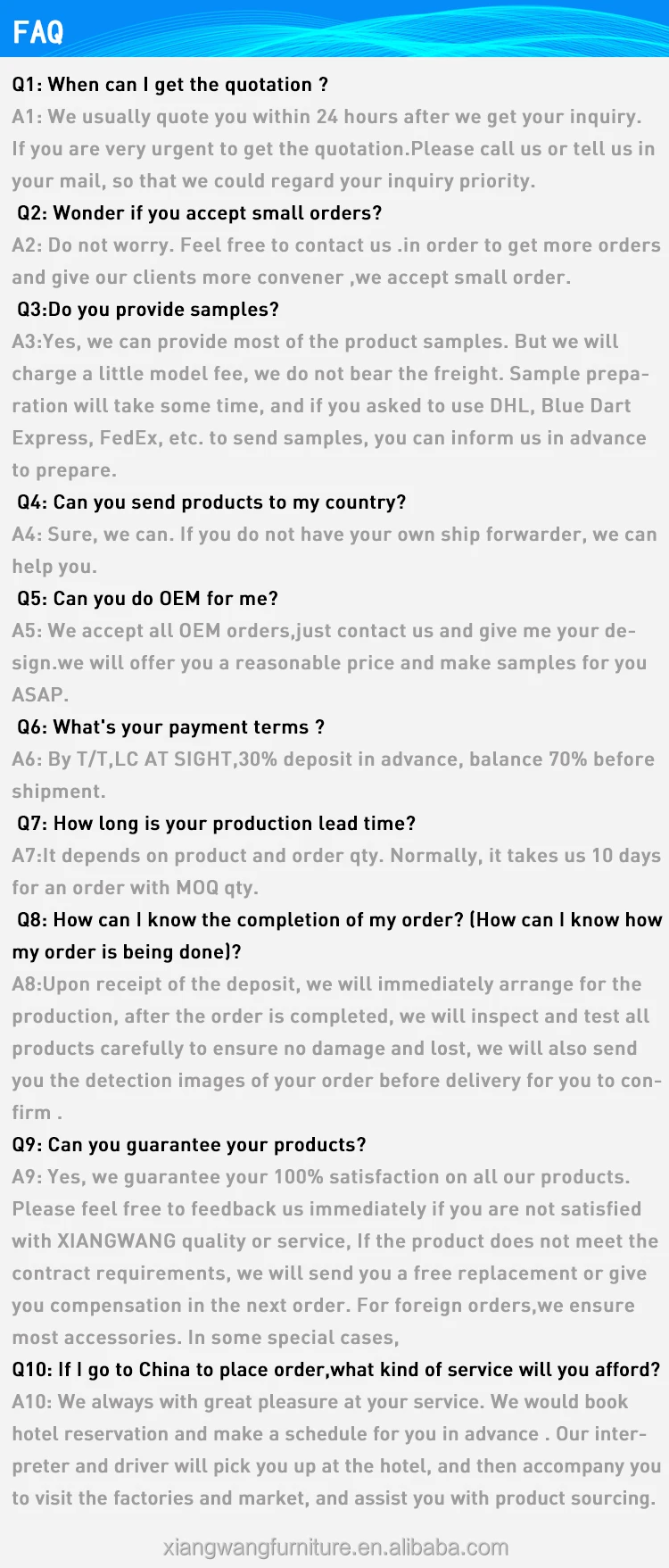Select question Q1 about getting the quotation

coord(169,85)
